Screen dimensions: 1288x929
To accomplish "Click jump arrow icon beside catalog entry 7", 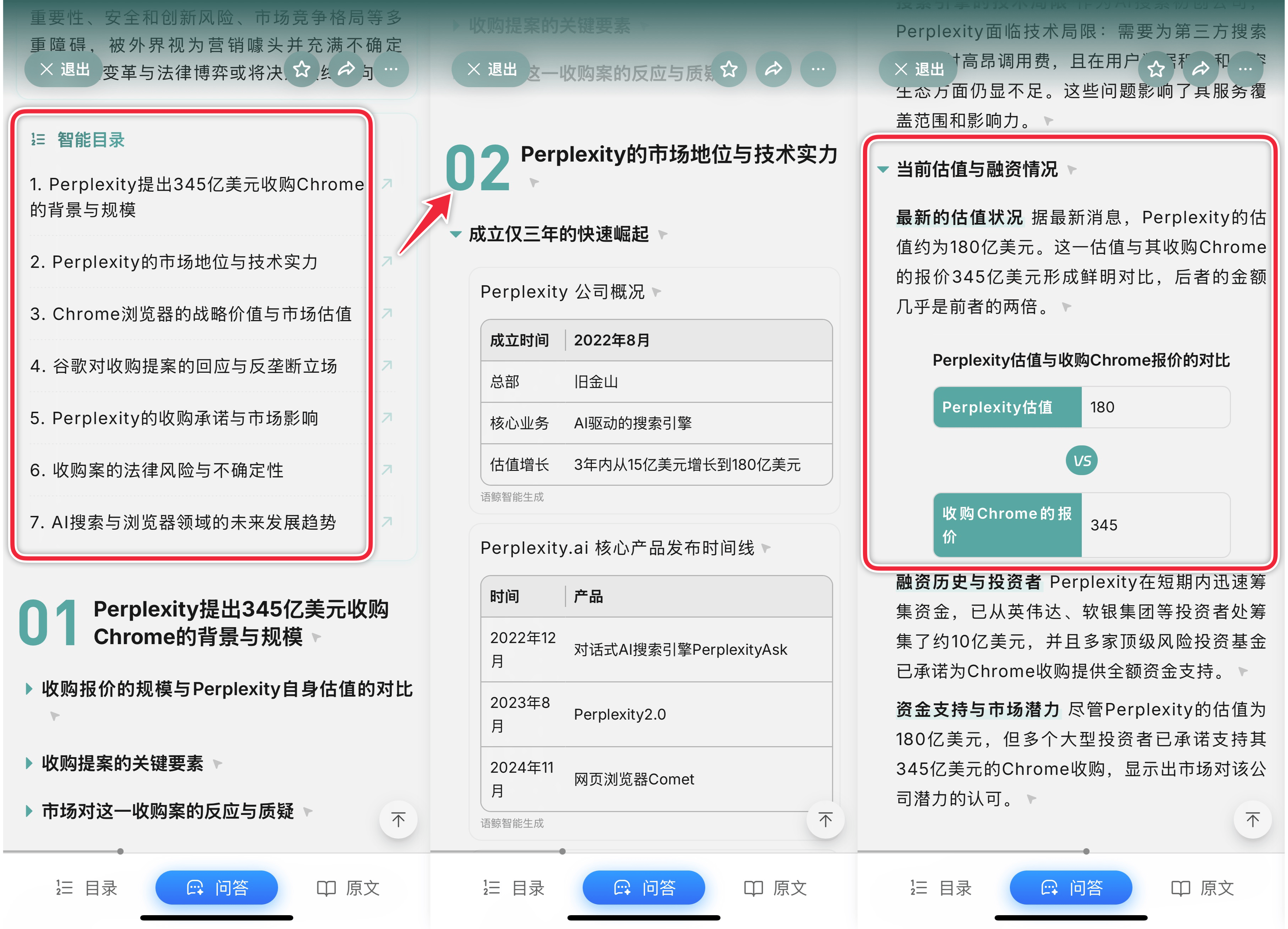I will pyautogui.click(x=387, y=522).
